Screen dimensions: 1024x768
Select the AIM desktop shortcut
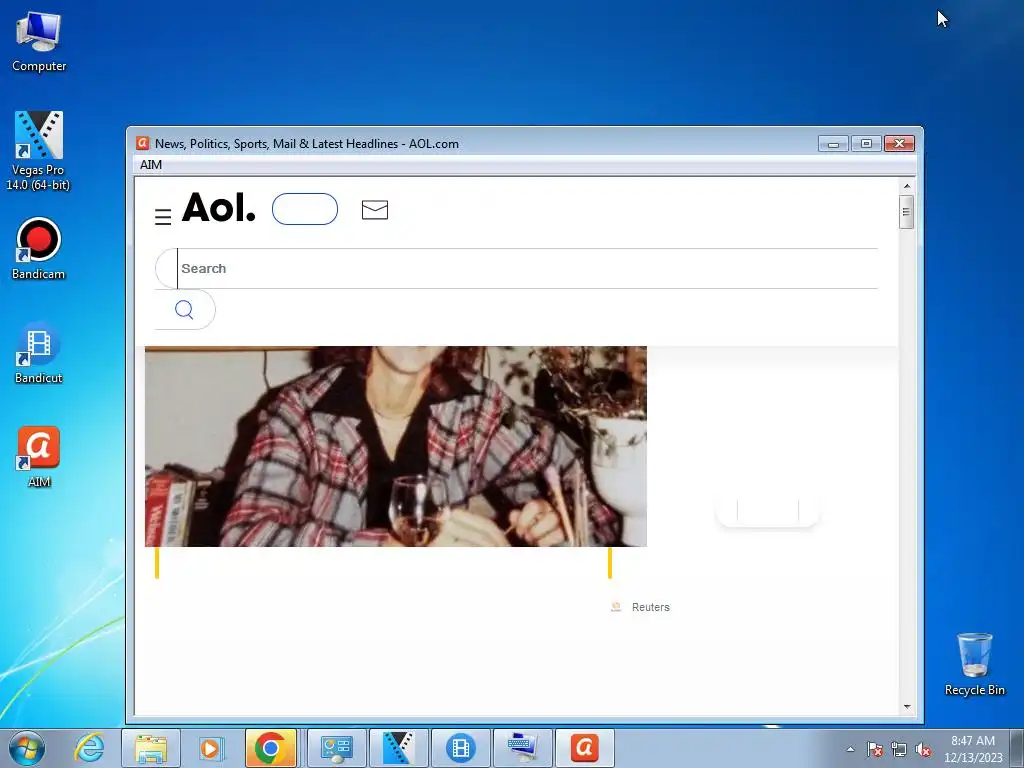click(39, 457)
